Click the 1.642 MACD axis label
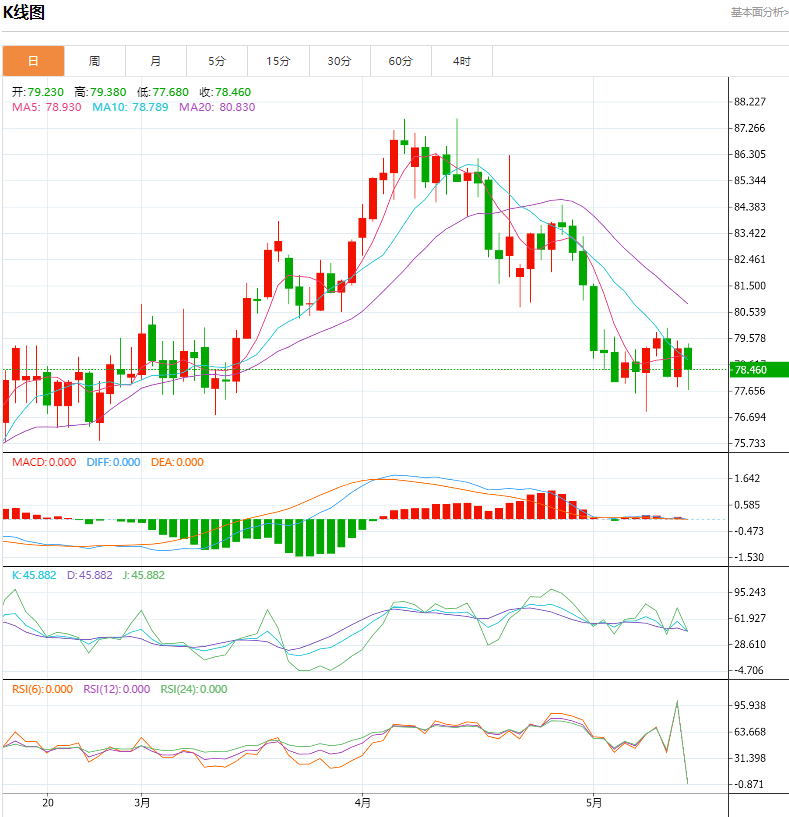The width and height of the screenshot is (789, 817). tap(747, 478)
